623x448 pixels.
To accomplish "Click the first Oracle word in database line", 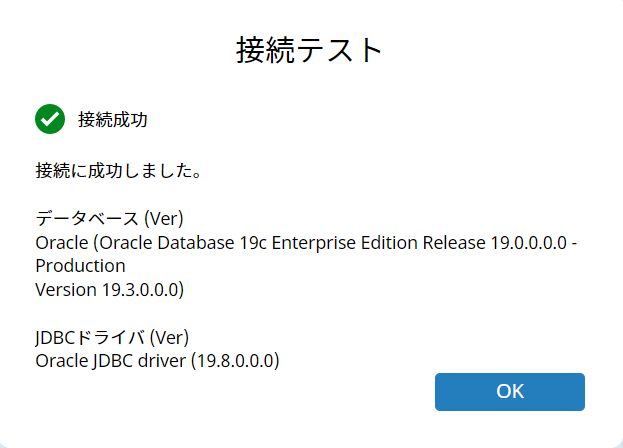I will 62,243.
